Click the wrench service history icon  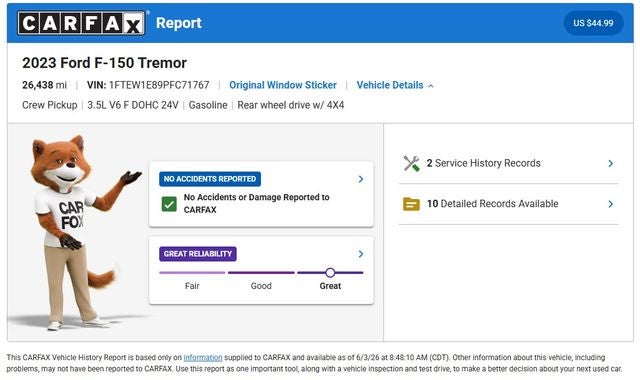coord(411,163)
